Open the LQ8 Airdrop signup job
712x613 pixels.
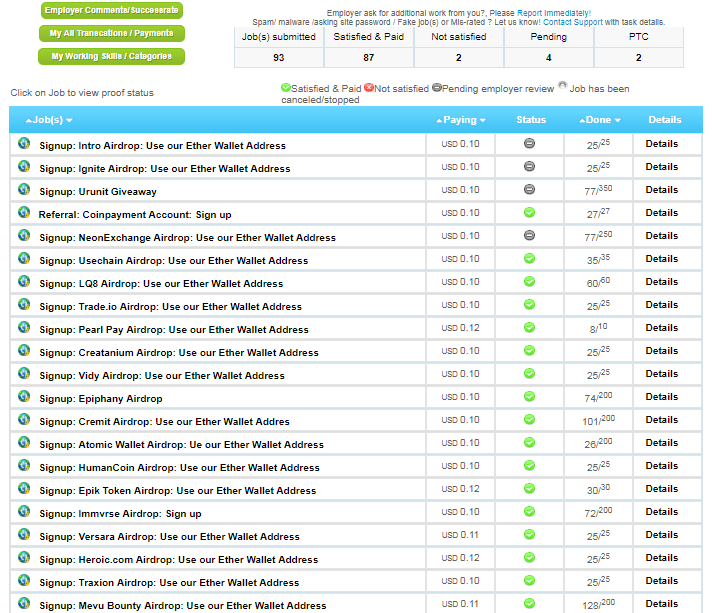(161, 283)
